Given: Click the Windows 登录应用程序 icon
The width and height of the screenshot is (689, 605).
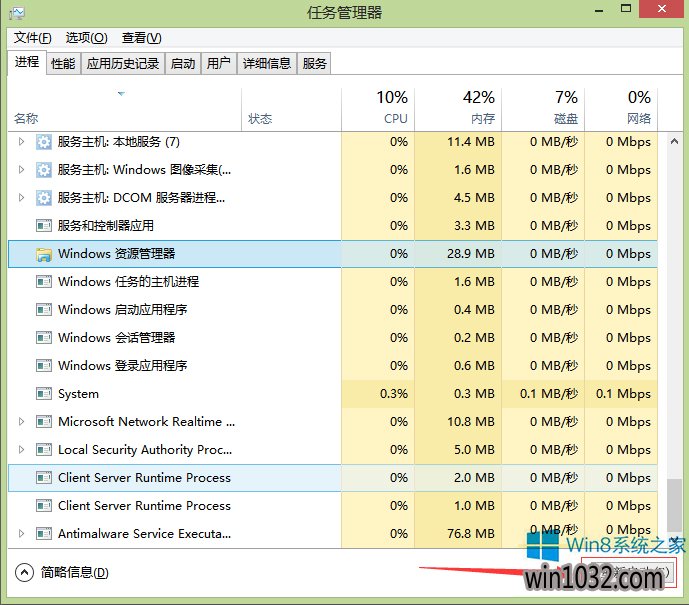Looking at the screenshot, I should 44,366.
